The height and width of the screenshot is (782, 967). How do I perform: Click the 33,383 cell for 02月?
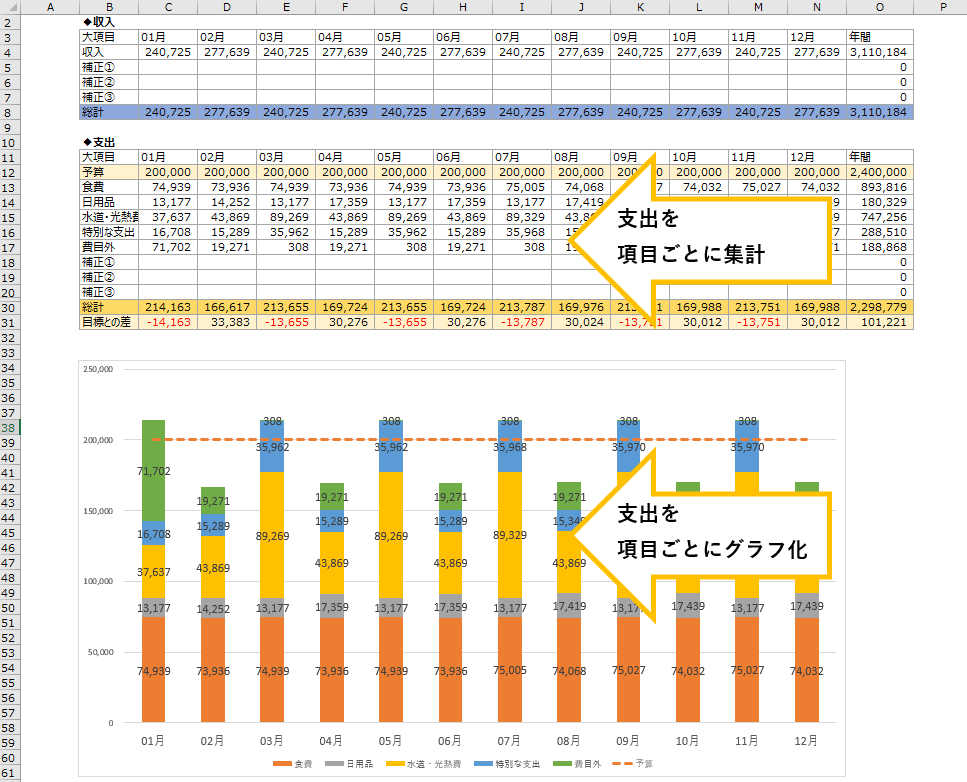point(227,323)
